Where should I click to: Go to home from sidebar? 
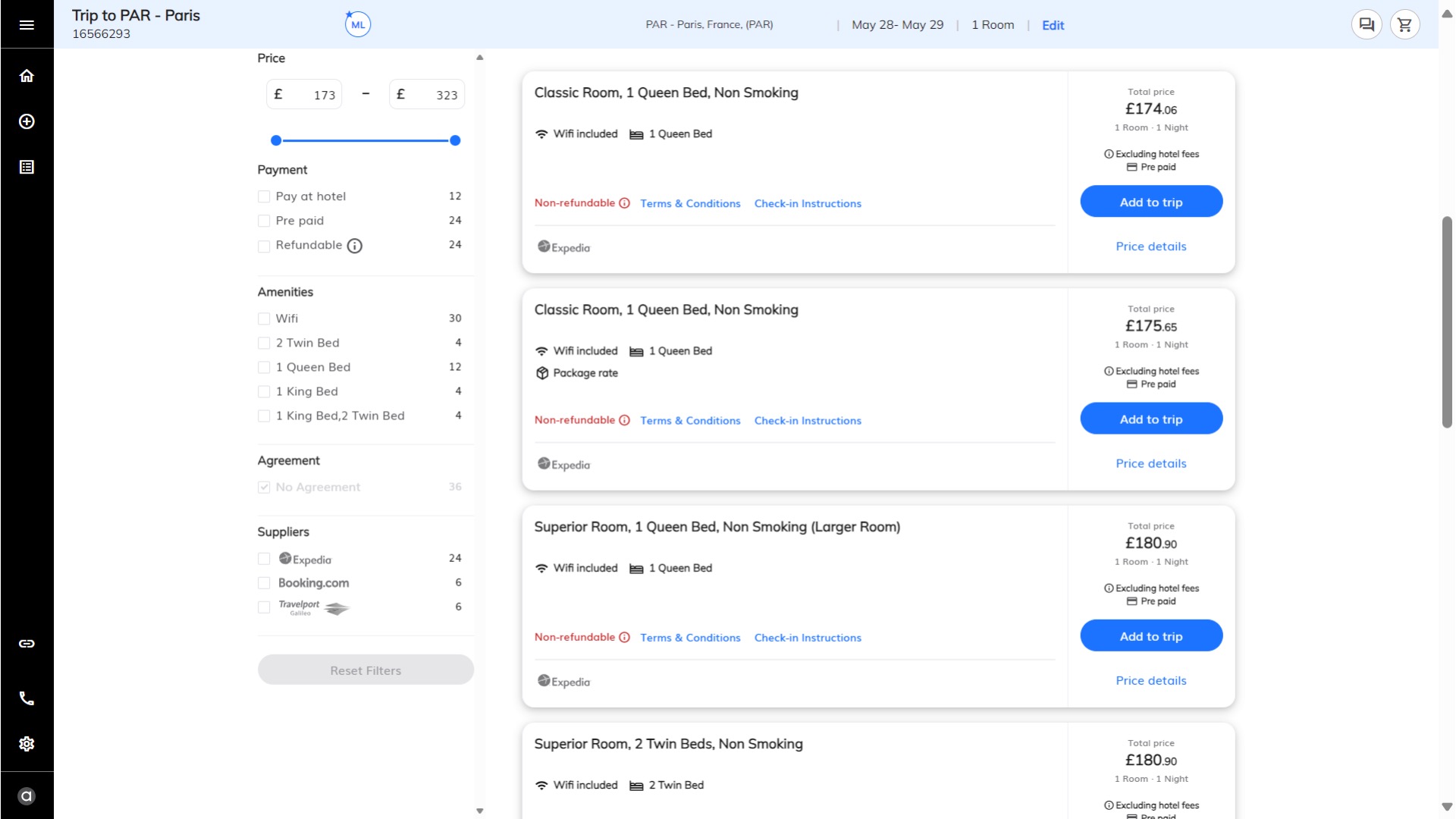(27, 76)
